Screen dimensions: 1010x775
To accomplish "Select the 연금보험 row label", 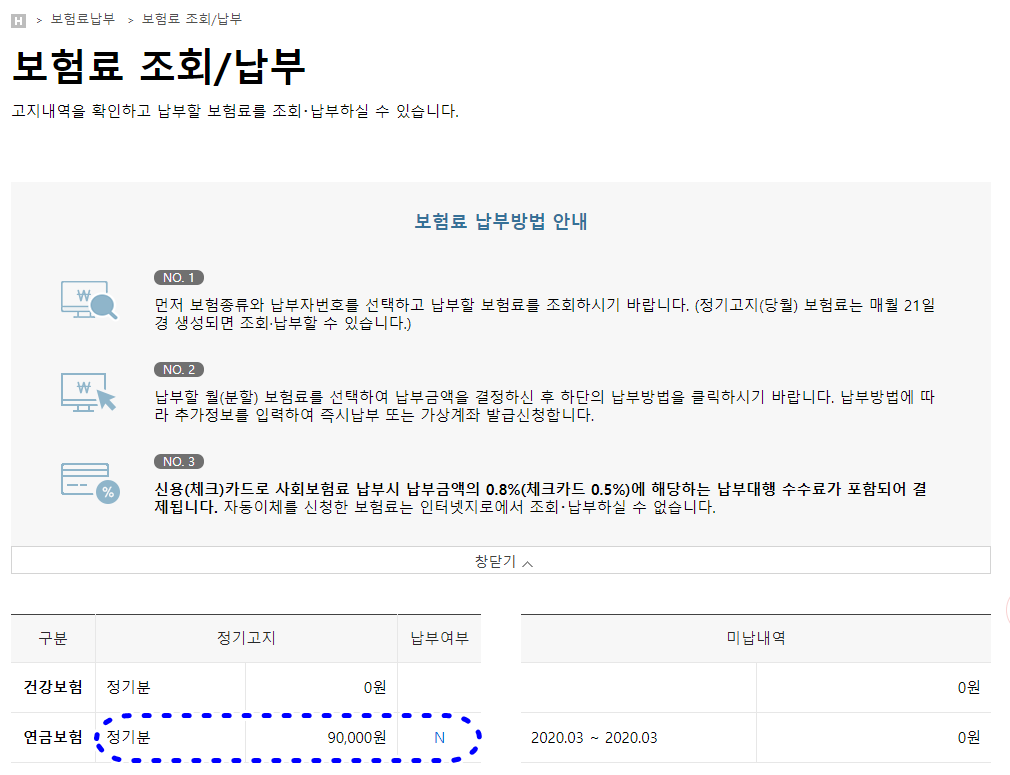I will pyautogui.click(x=53, y=737).
